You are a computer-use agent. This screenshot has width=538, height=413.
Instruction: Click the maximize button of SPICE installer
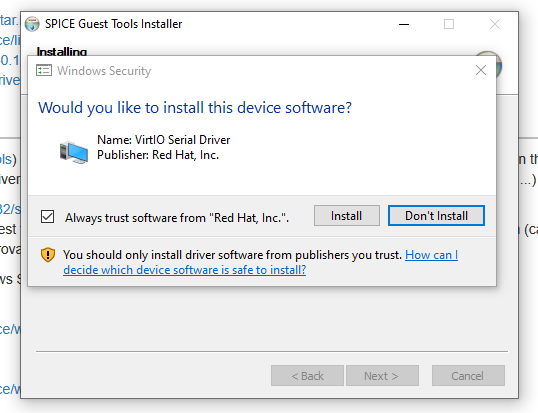(x=449, y=24)
